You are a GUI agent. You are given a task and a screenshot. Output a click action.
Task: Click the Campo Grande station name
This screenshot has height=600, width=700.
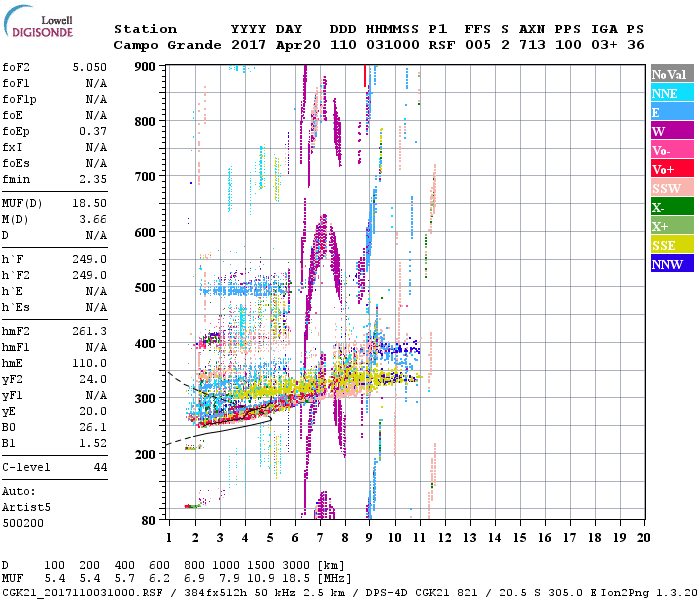point(167,45)
